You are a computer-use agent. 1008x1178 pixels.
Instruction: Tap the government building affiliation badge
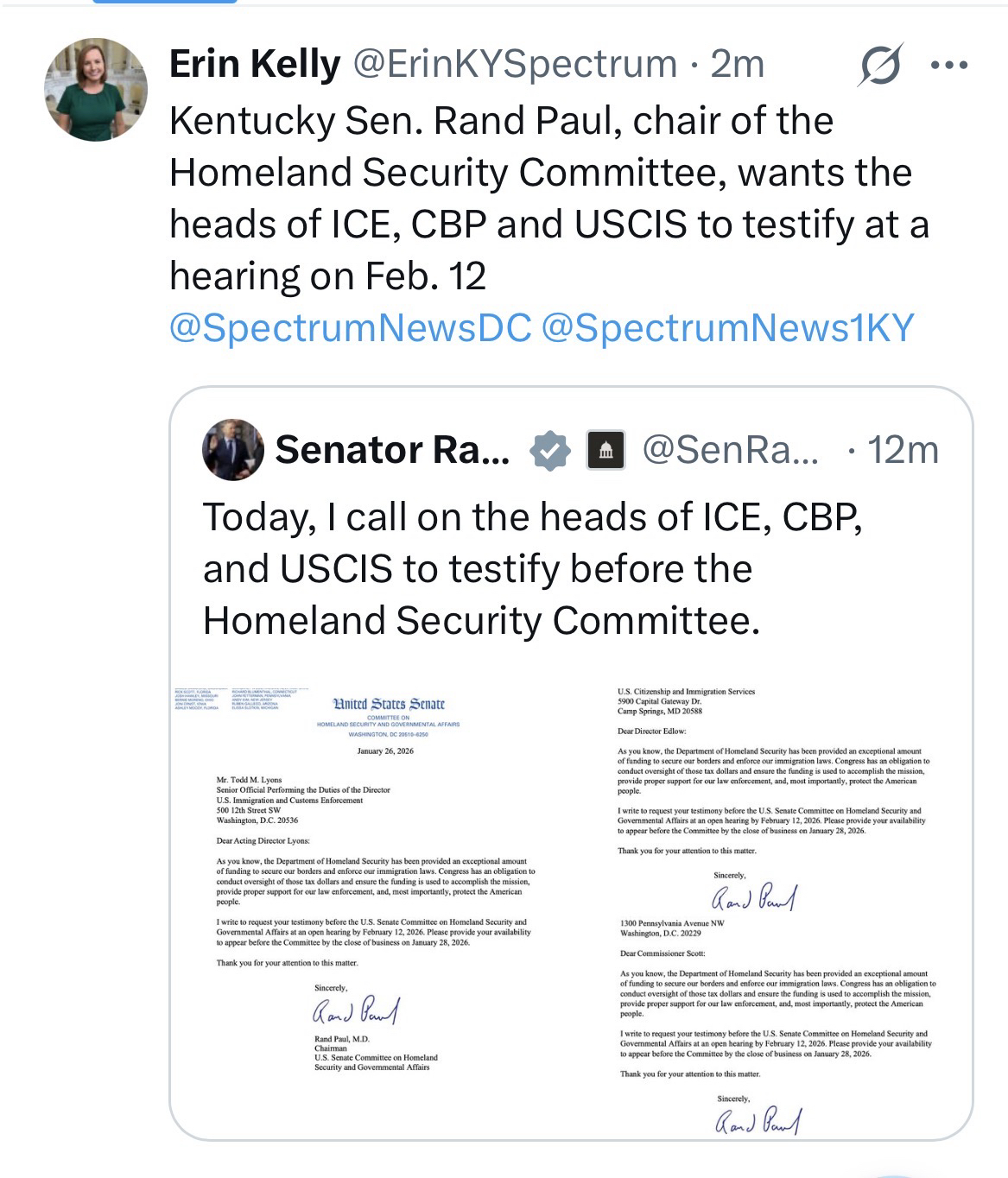tap(605, 450)
